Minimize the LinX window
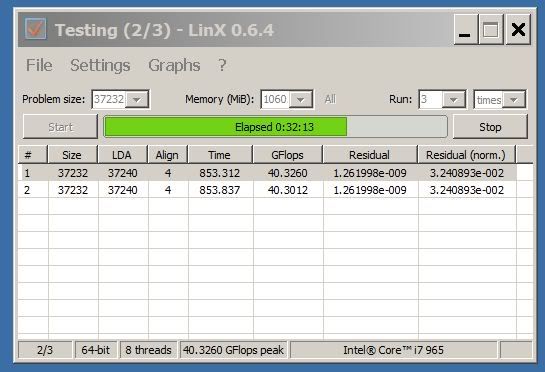The width and height of the screenshot is (545, 372). [x=465, y=29]
